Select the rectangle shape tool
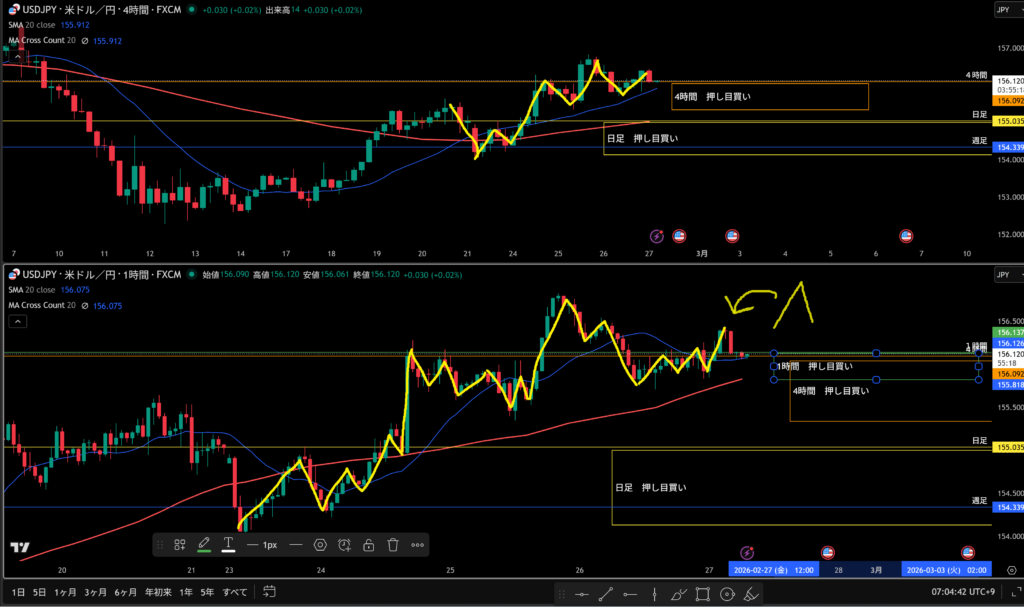Screen dimensions: 1024x607 703,594
